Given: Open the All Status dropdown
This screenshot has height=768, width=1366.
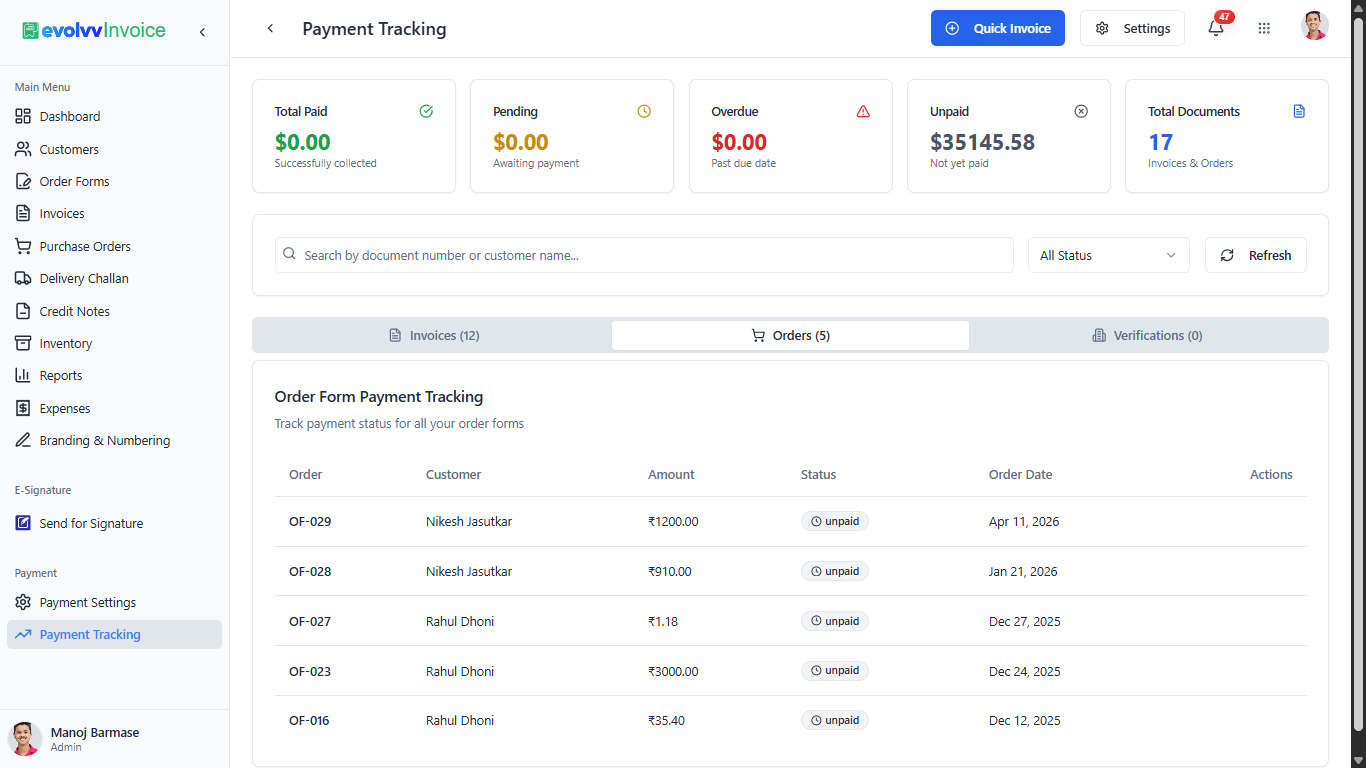Looking at the screenshot, I should [x=1109, y=255].
